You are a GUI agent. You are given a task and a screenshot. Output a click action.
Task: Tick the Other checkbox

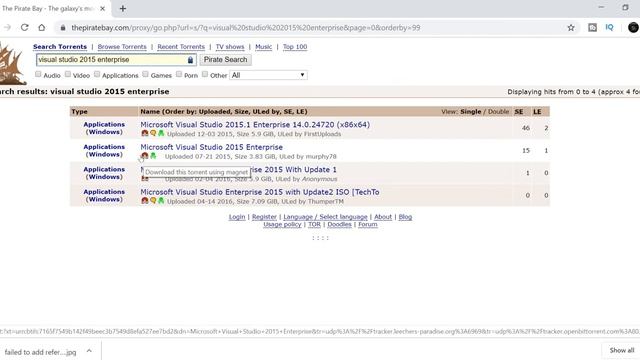click(205, 74)
